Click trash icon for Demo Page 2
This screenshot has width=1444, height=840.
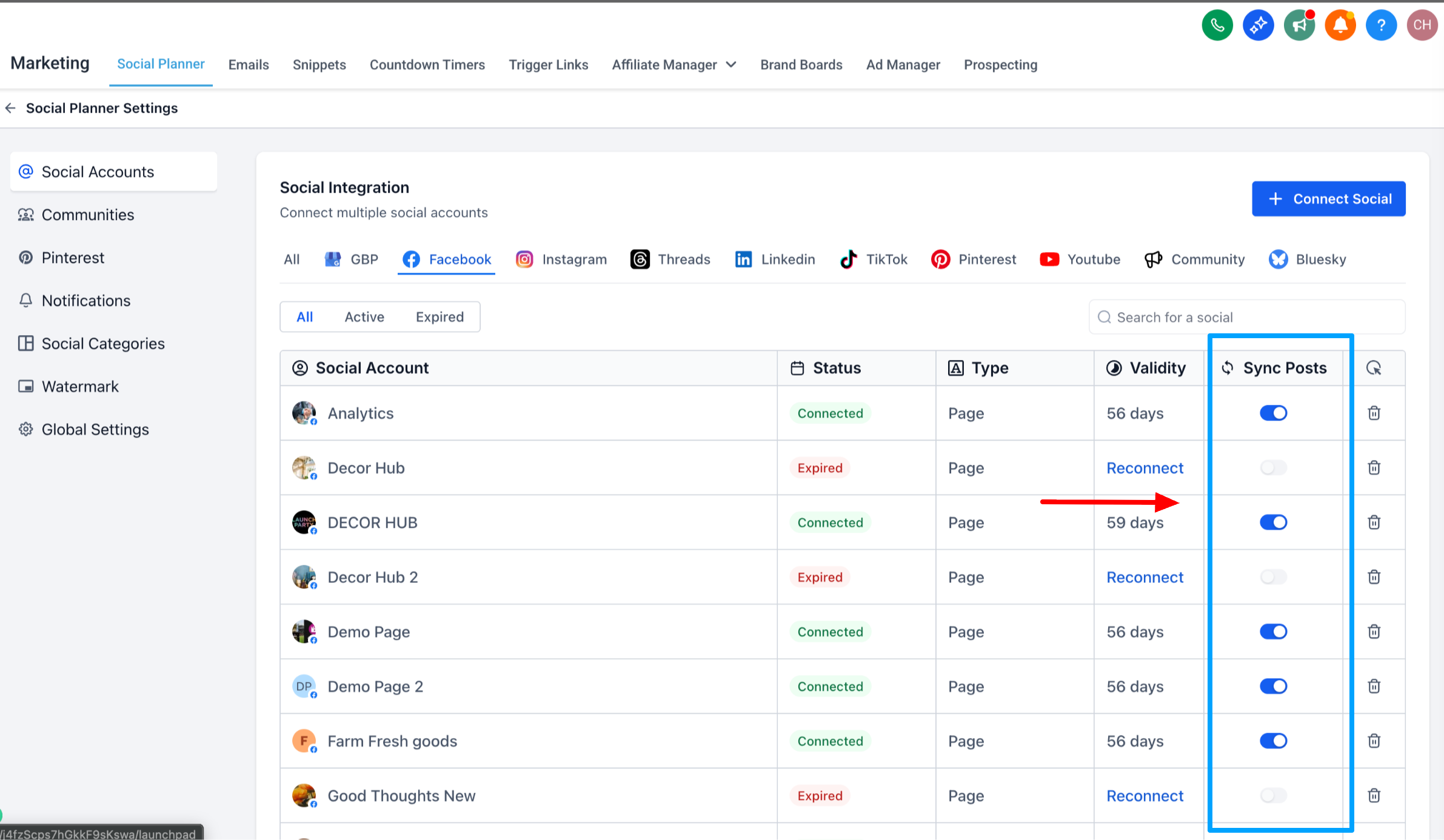(x=1374, y=686)
